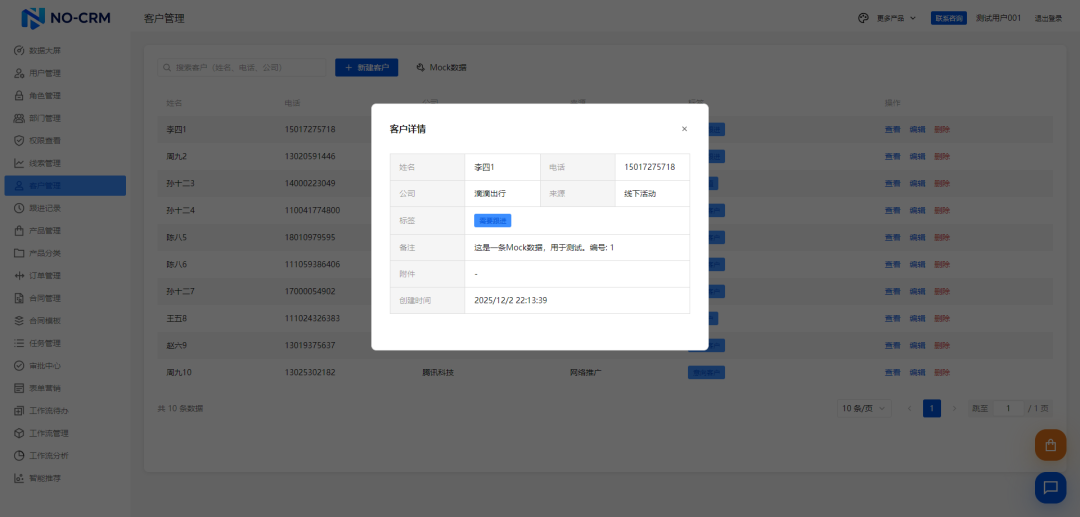Screen dimensions: 1080x517
Task: Click the Mock数据 button
Action: [x=442, y=67]
